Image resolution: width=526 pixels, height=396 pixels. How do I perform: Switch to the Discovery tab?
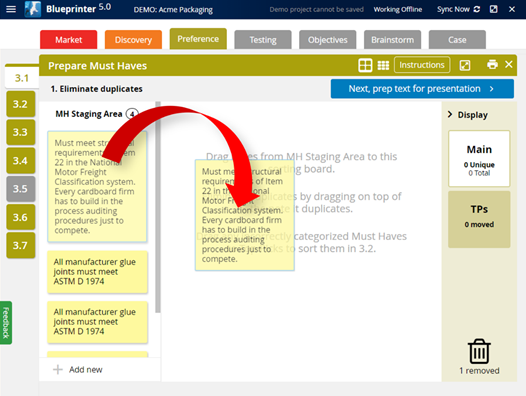[x=133, y=40]
